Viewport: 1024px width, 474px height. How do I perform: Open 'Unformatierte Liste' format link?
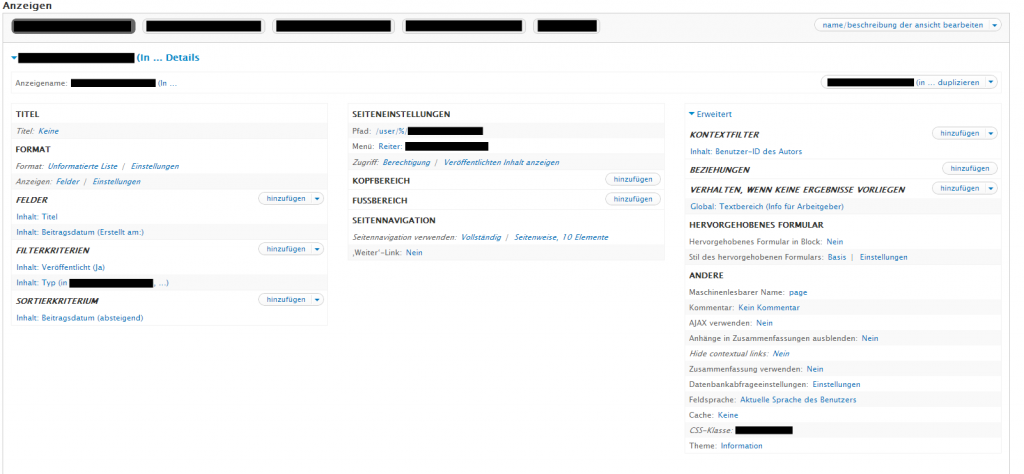tap(83, 166)
